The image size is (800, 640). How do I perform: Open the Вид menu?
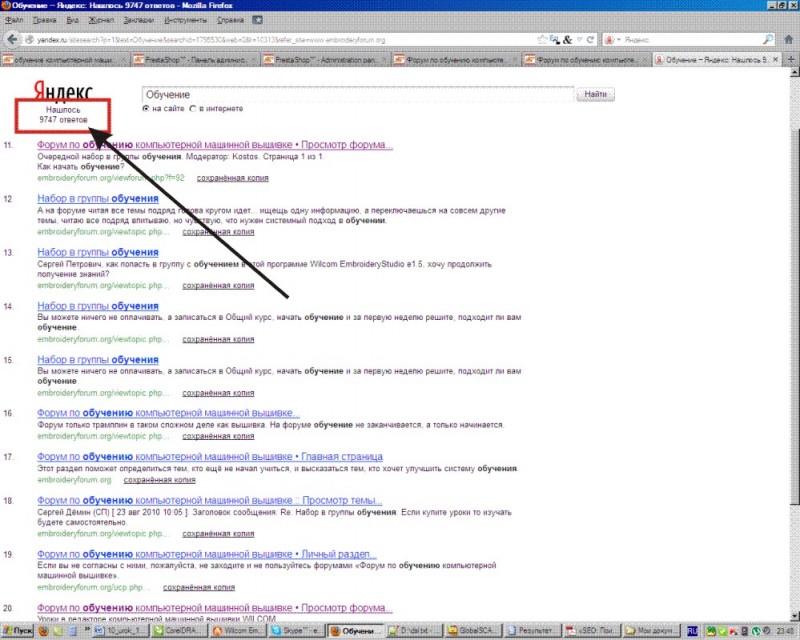coord(72,20)
